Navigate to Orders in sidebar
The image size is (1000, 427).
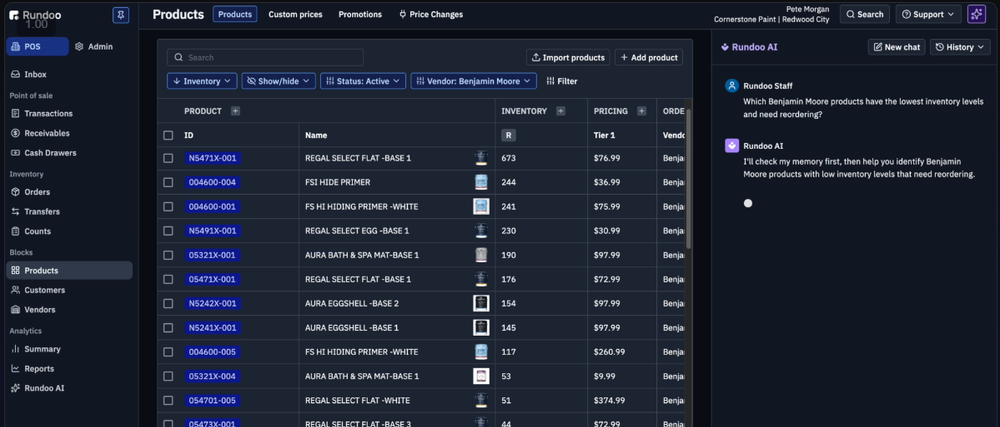[x=37, y=192]
